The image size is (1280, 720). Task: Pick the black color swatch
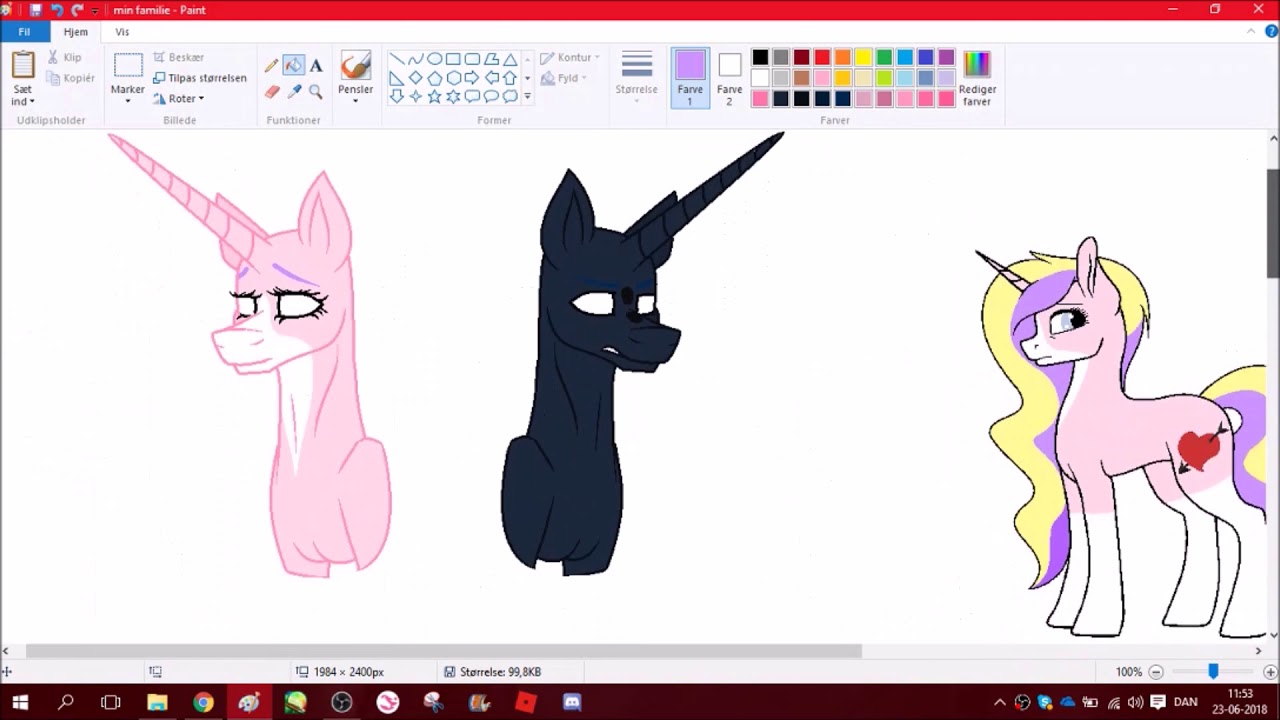[x=760, y=58]
